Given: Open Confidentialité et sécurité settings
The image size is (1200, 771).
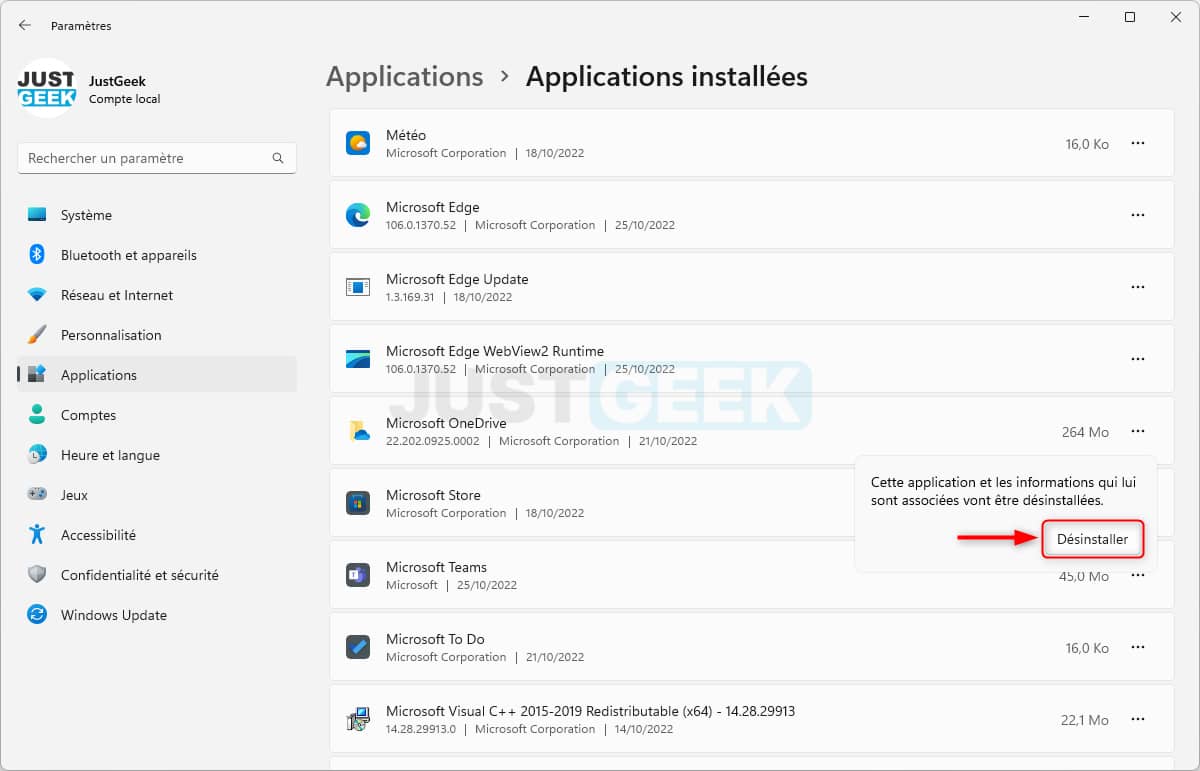Looking at the screenshot, I should click(157, 575).
